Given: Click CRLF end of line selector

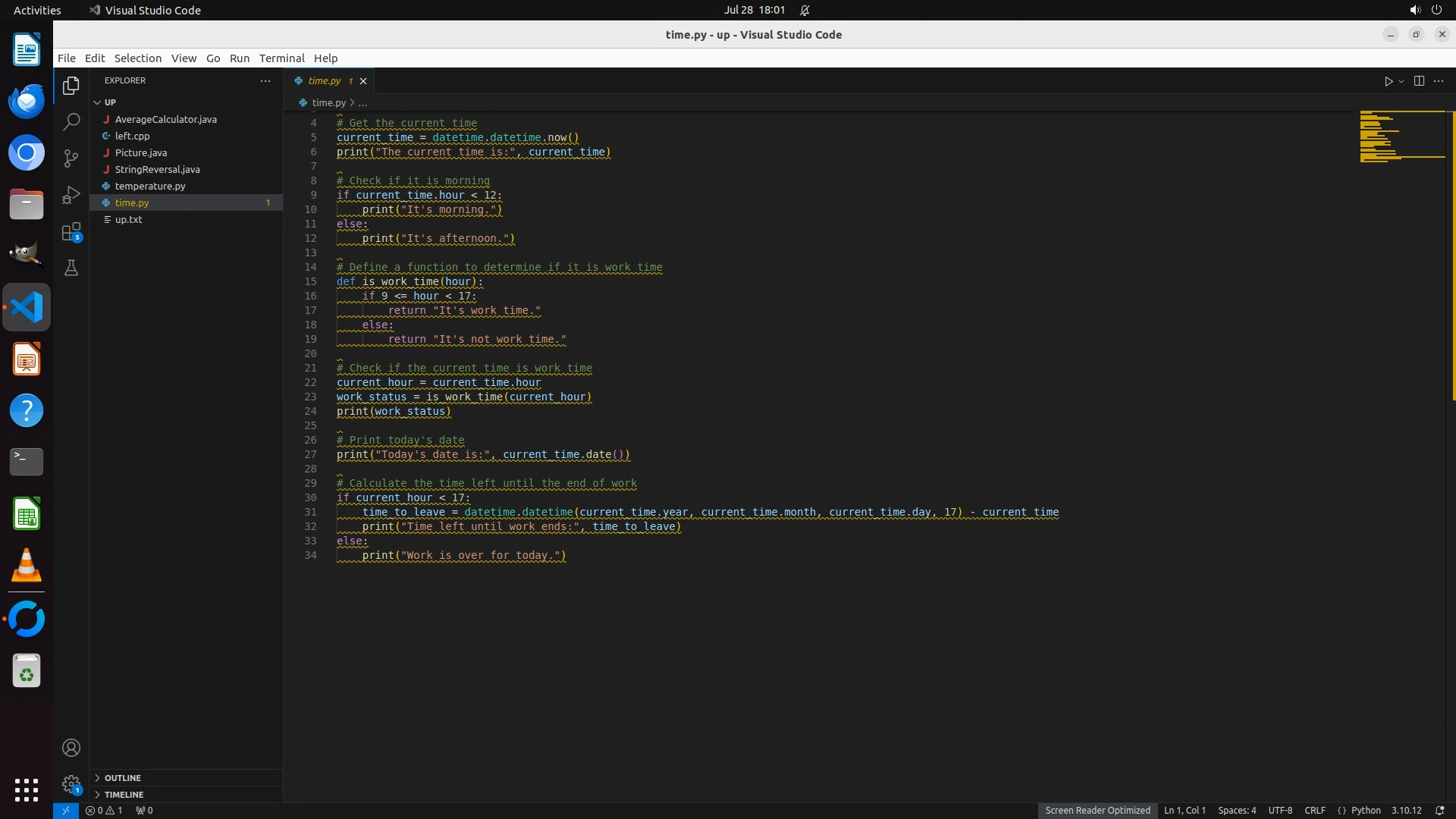Looking at the screenshot, I should (x=1315, y=810).
